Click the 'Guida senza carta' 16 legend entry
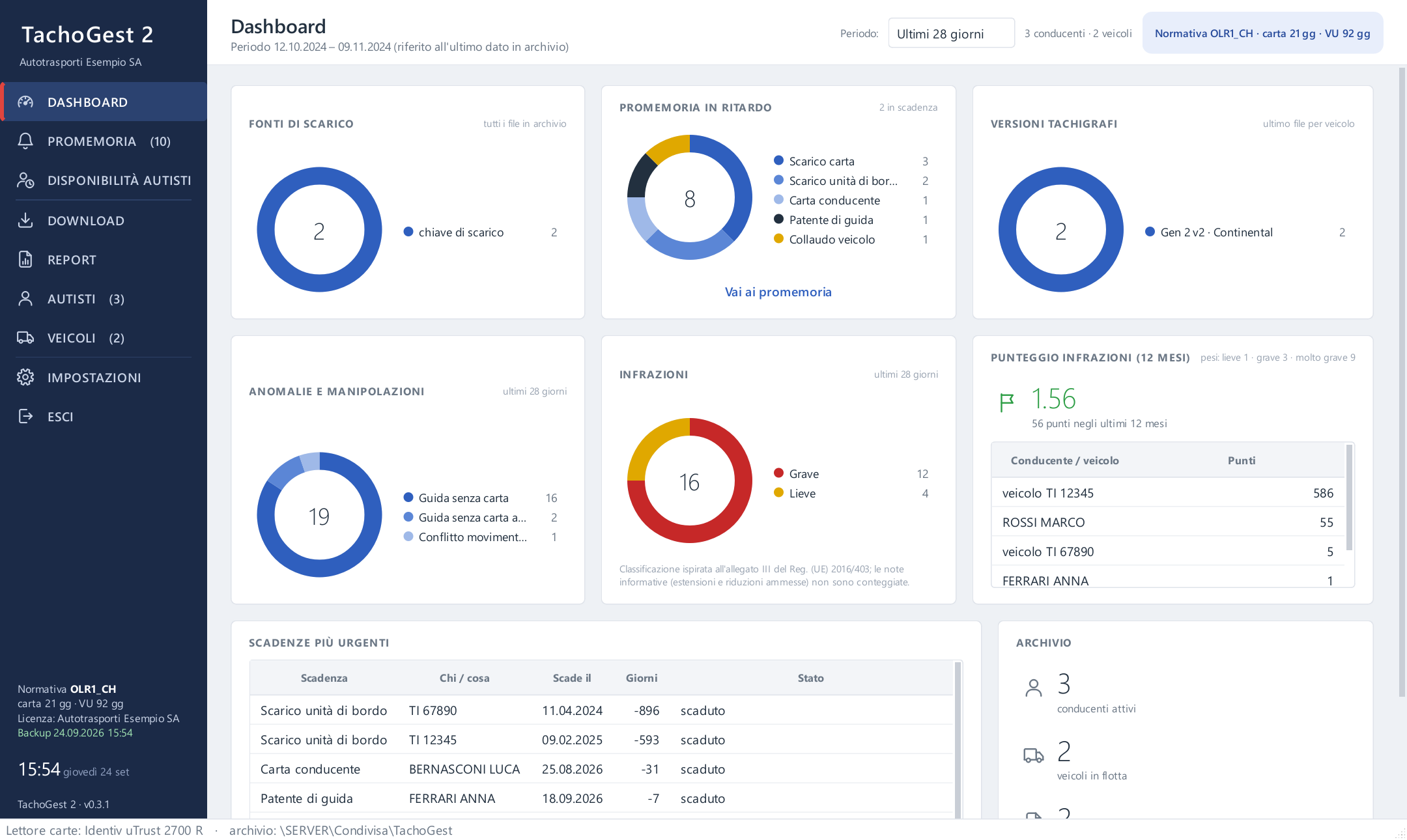This screenshot has height=840, width=1407. pos(480,498)
